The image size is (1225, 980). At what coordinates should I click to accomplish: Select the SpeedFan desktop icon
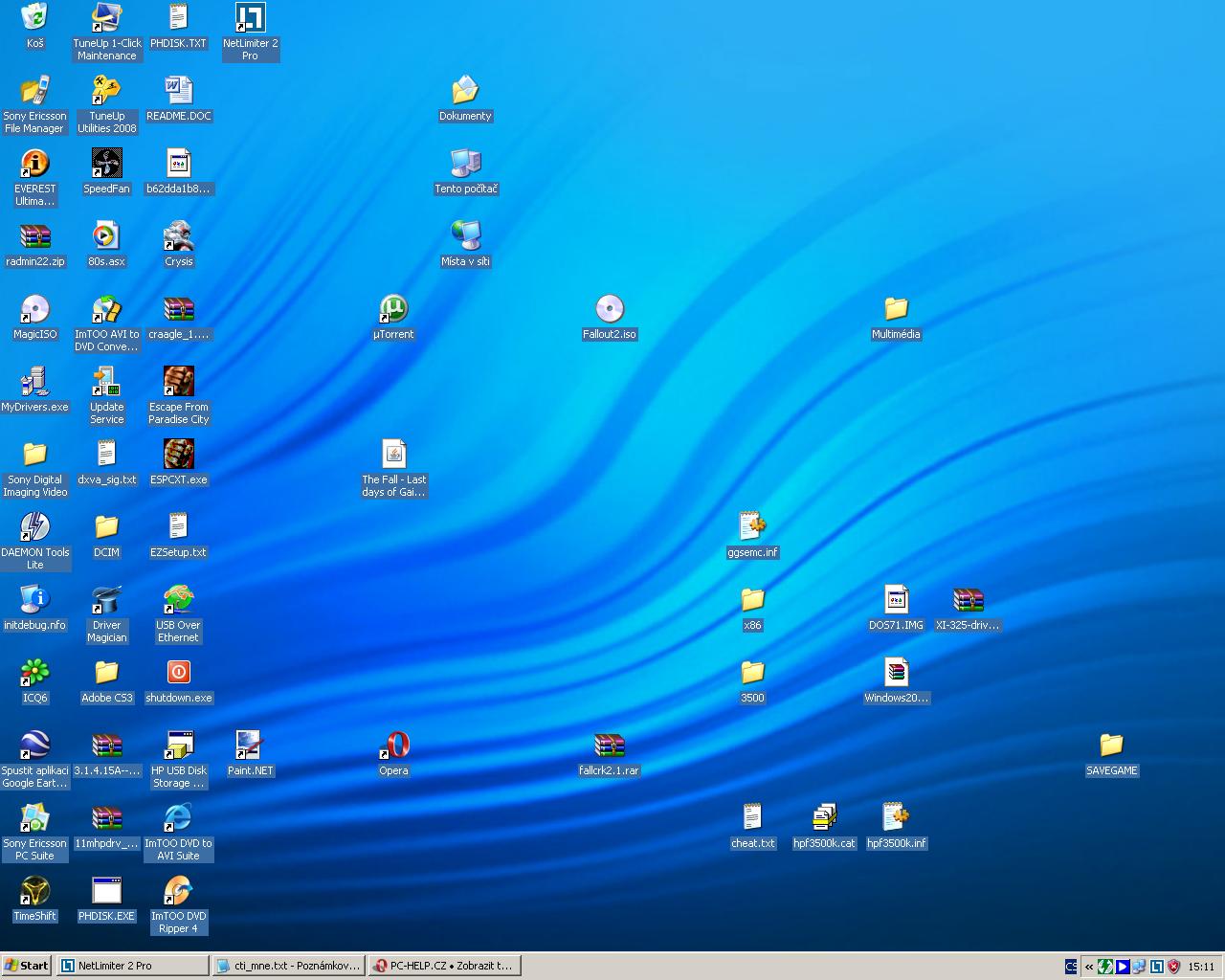[x=106, y=164]
